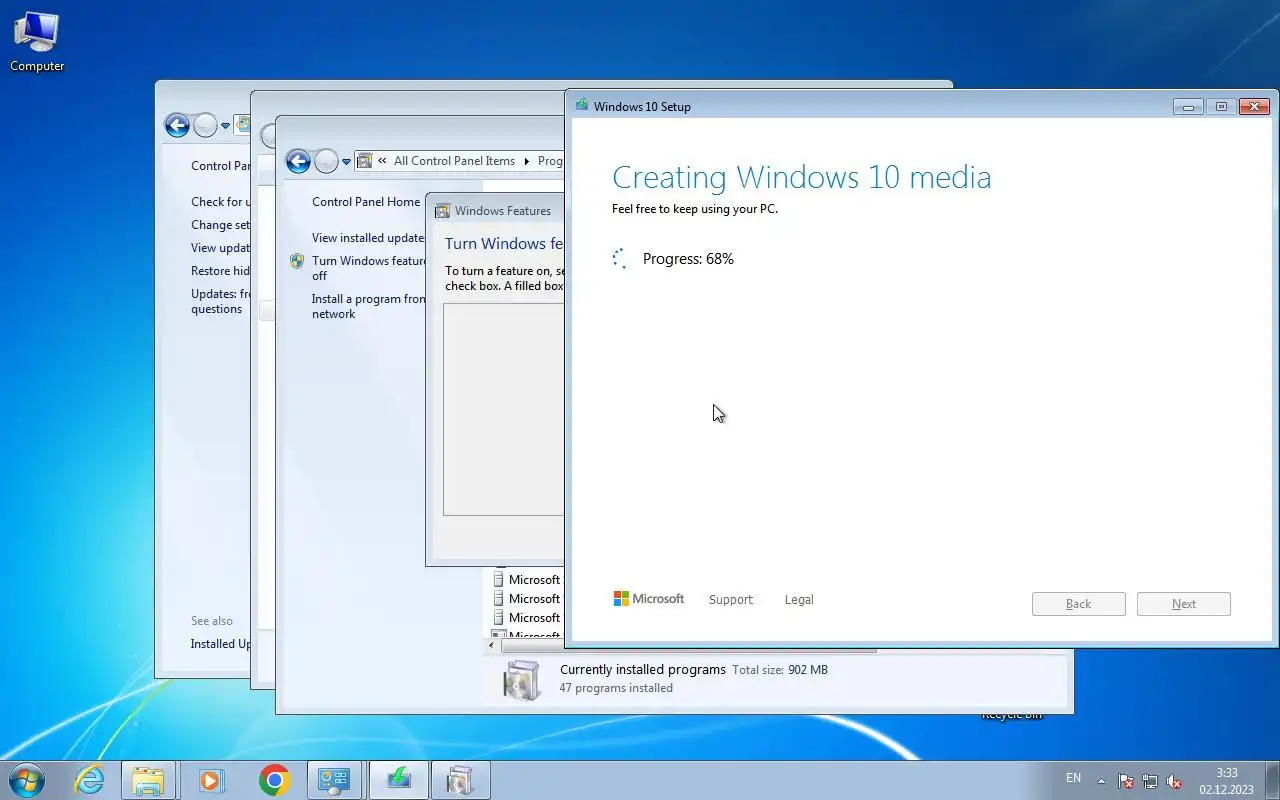Screen dimensions: 1280x800
Task: Click Back arrow in Windows Update window
Action: pyautogui.click(x=177, y=125)
